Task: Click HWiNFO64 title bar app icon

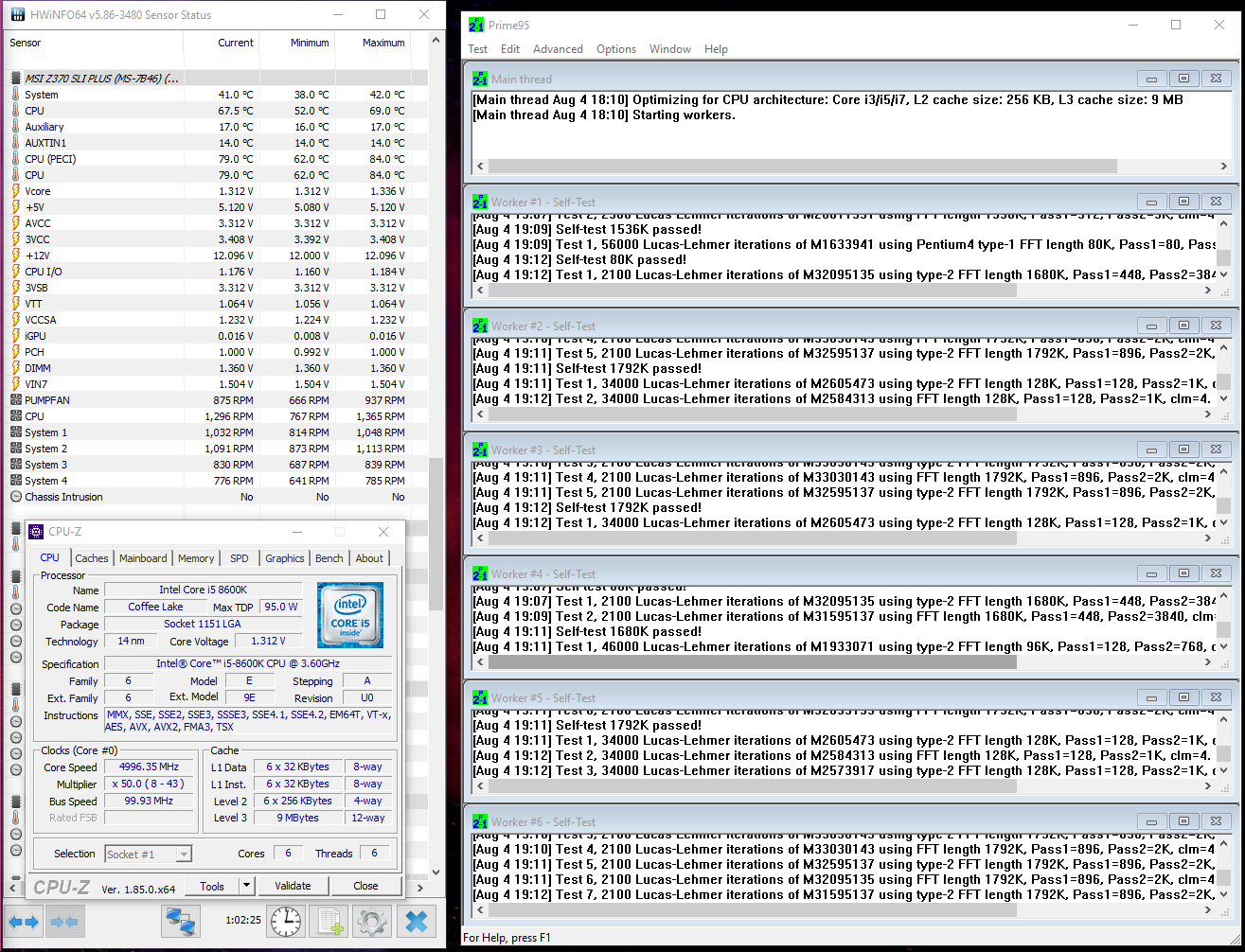Action: [x=17, y=15]
